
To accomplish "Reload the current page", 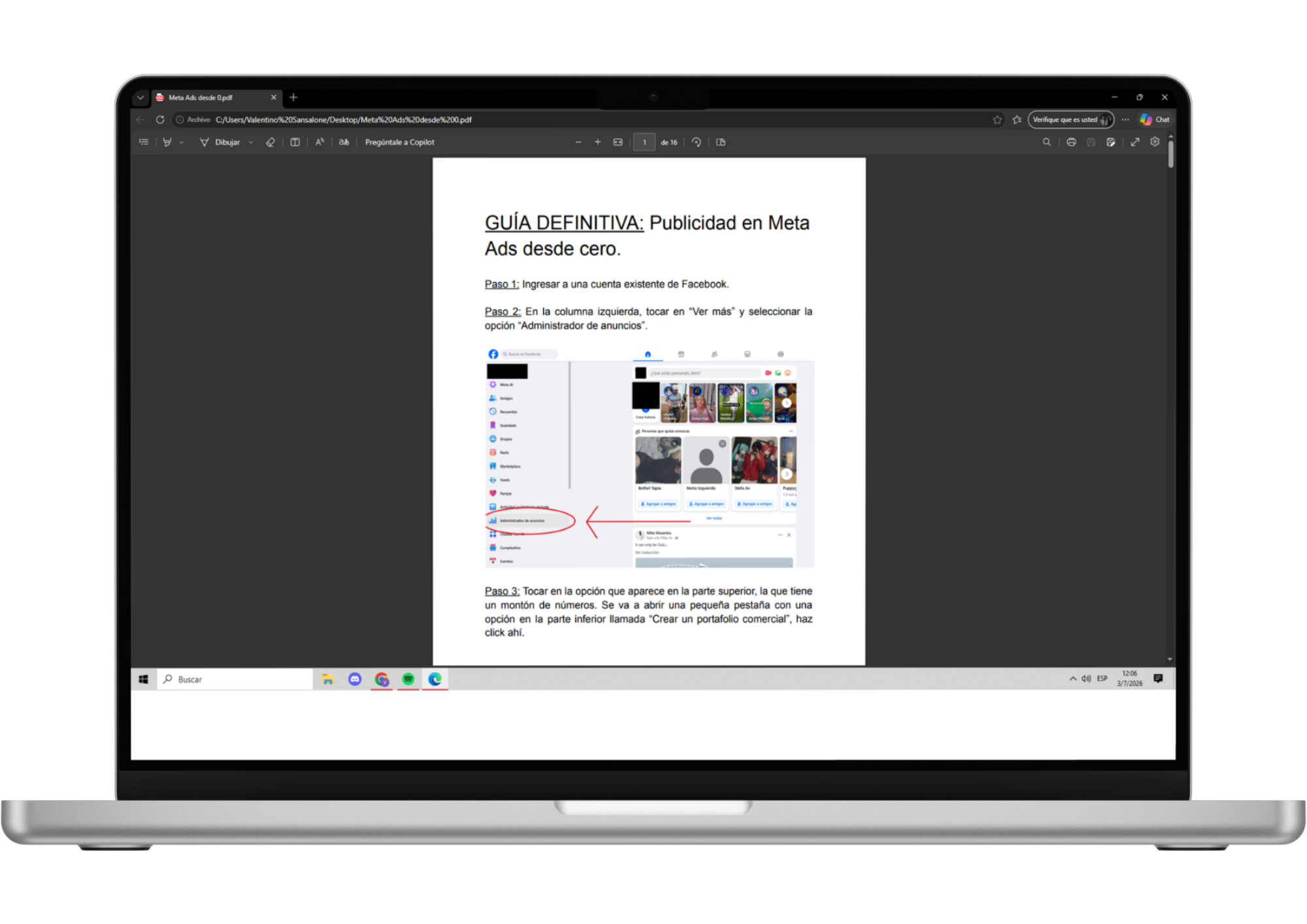I will click(x=160, y=120).
